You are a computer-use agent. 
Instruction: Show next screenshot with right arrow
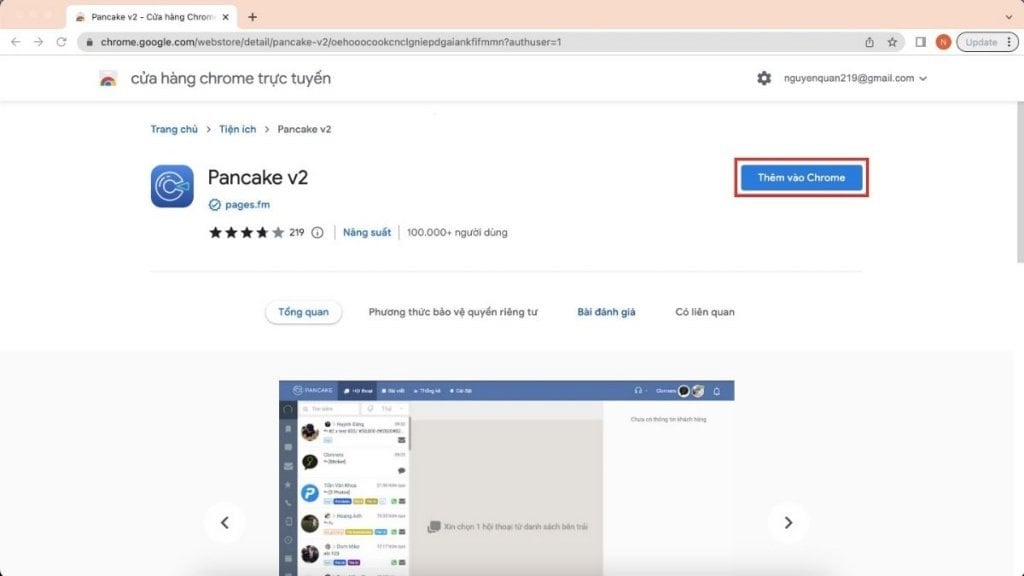point(788,522)
